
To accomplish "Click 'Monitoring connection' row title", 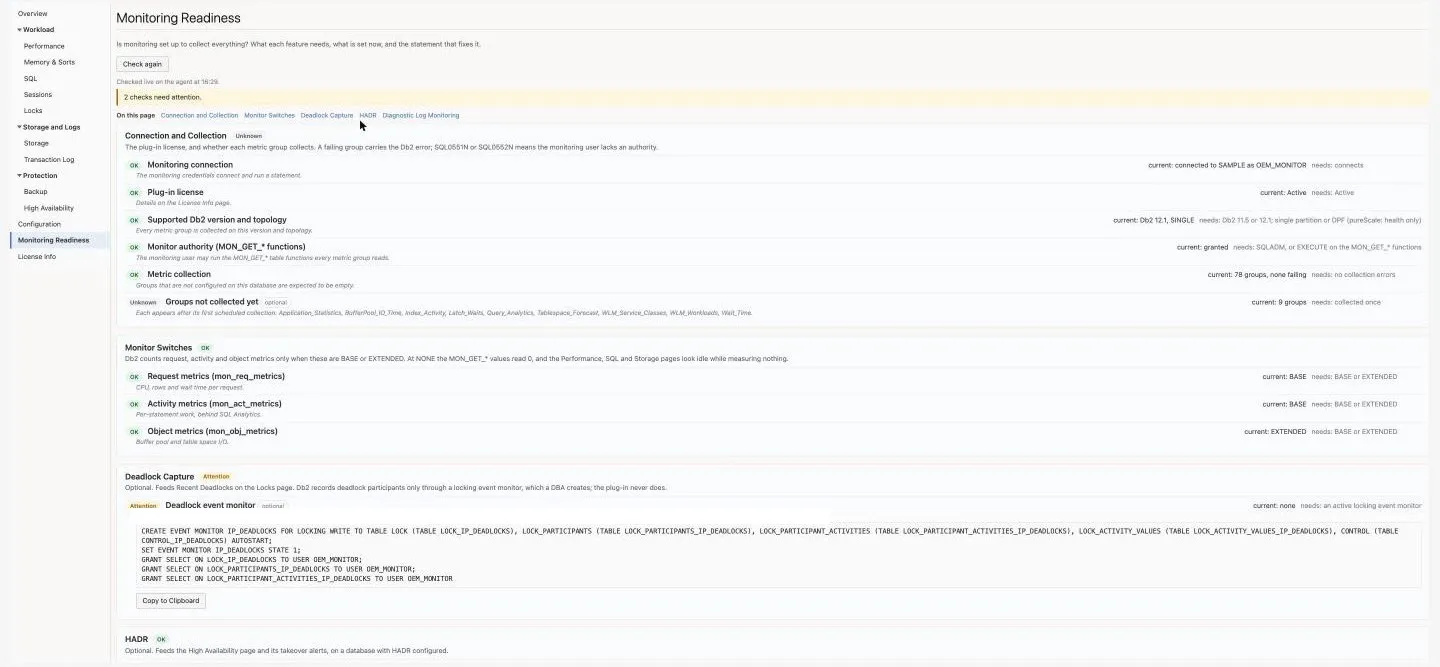I will click(190, 165).
